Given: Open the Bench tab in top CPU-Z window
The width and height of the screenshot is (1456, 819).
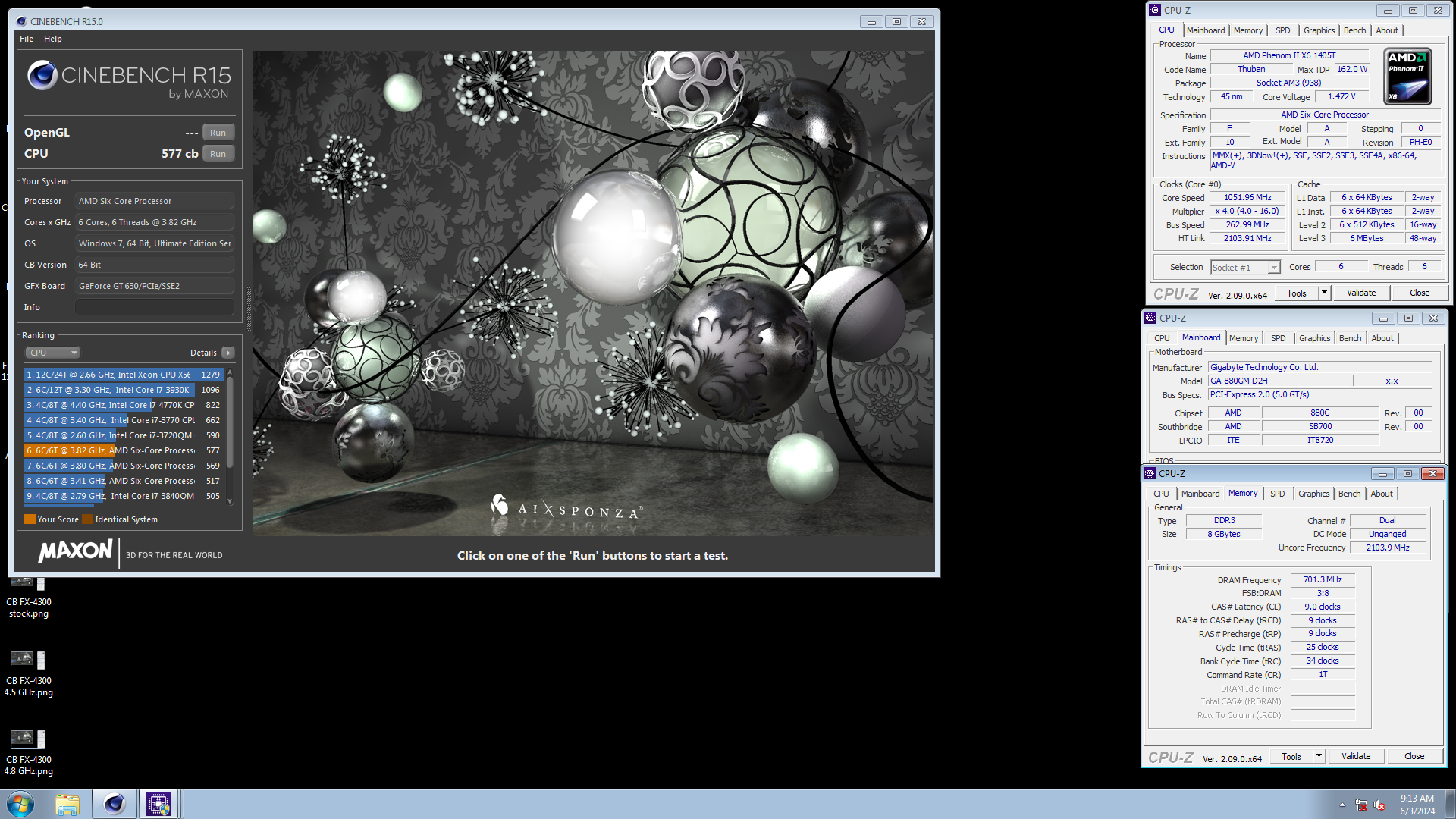Looking at the screenshot, I should point(1354,30).
